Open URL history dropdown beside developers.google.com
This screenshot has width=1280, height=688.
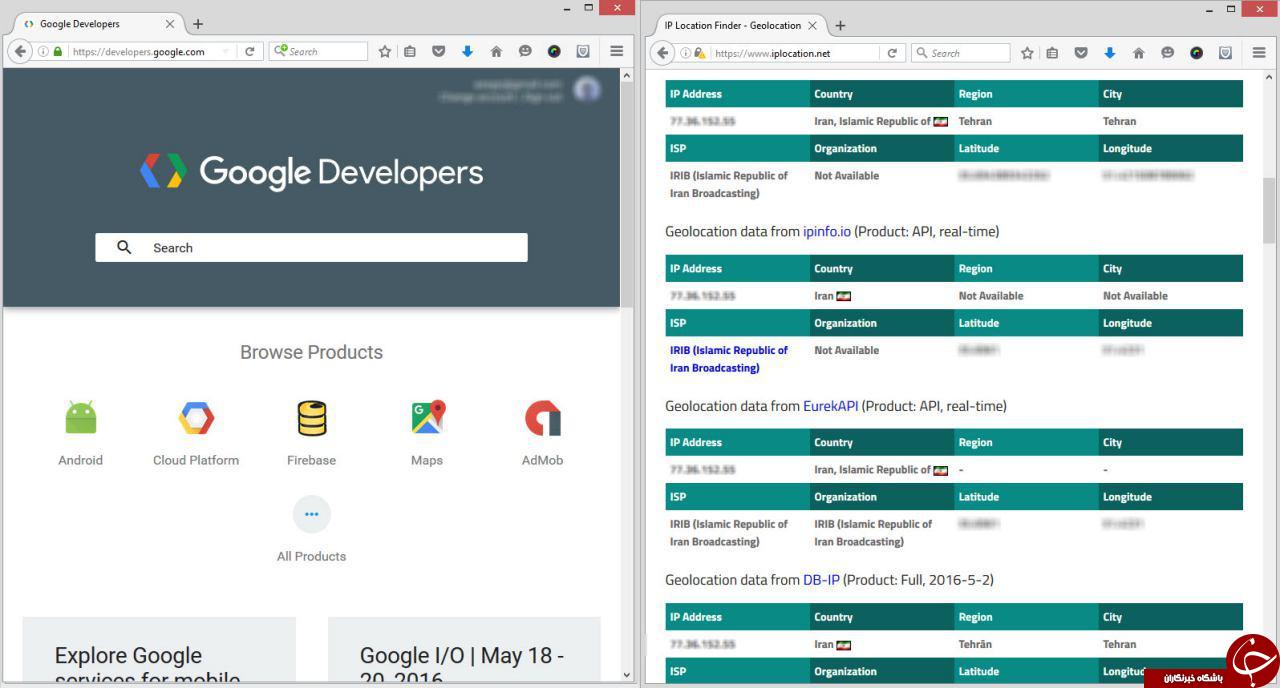point(226,52)
